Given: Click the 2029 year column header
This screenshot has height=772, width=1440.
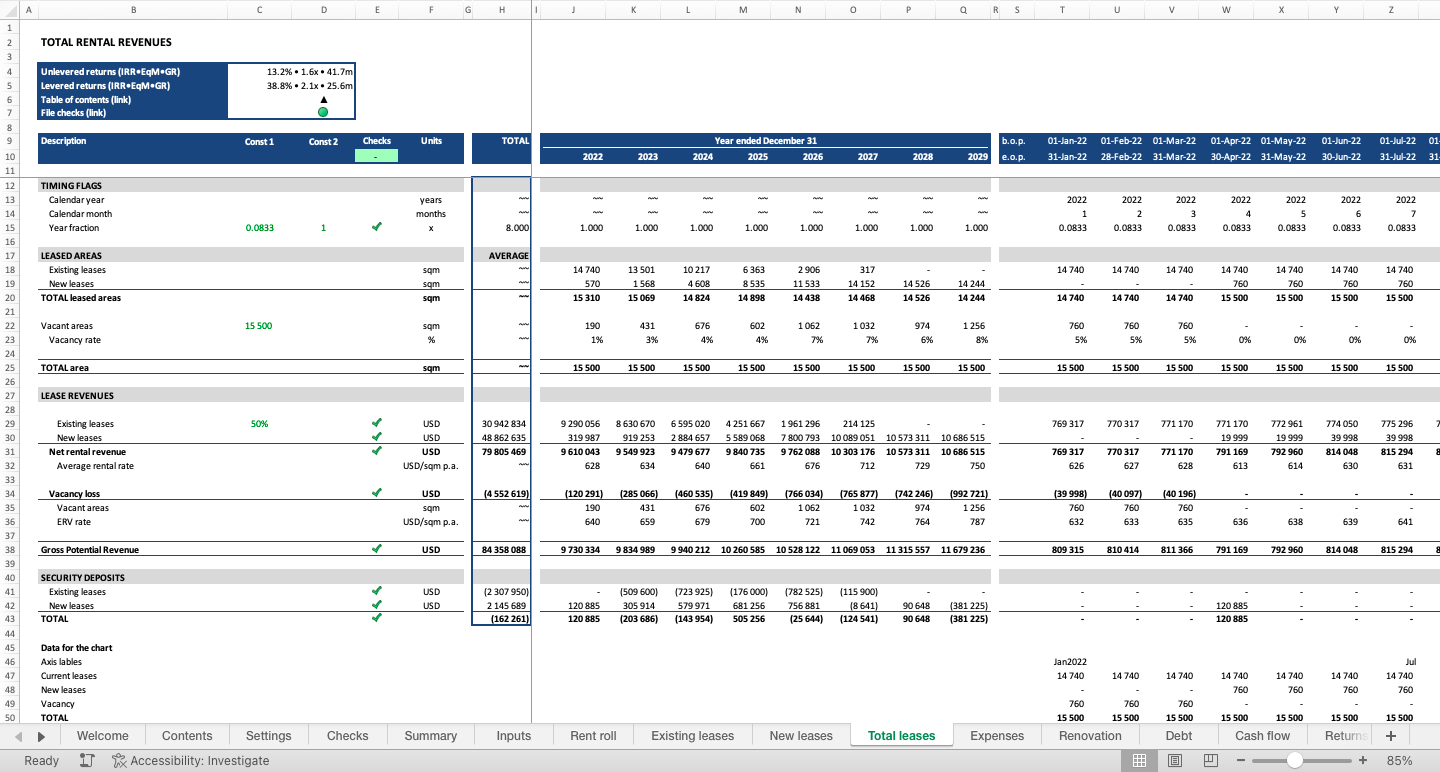Looking at the screenshot, I should pyautogui.click(x=977, y=157).
